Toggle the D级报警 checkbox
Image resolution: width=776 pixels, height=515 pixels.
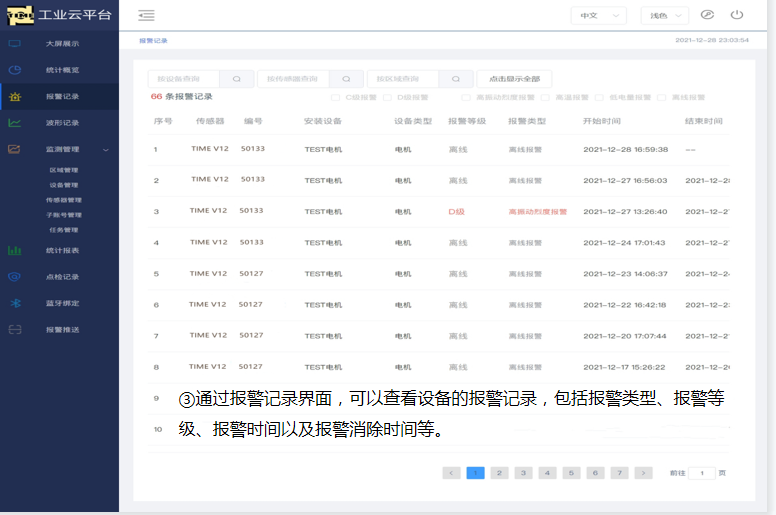pyautogui.click(x=388, y=98)
